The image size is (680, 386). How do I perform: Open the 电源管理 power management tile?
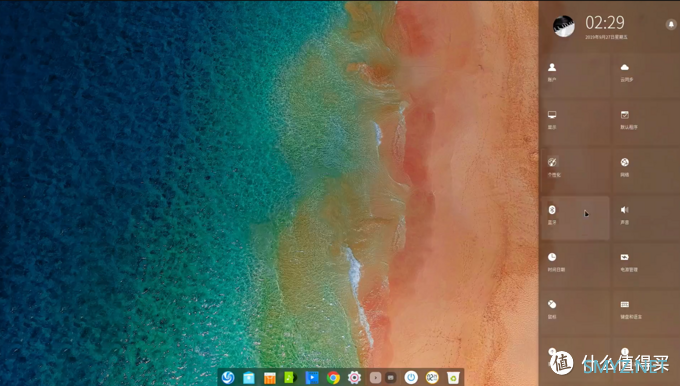click(646, 265)
